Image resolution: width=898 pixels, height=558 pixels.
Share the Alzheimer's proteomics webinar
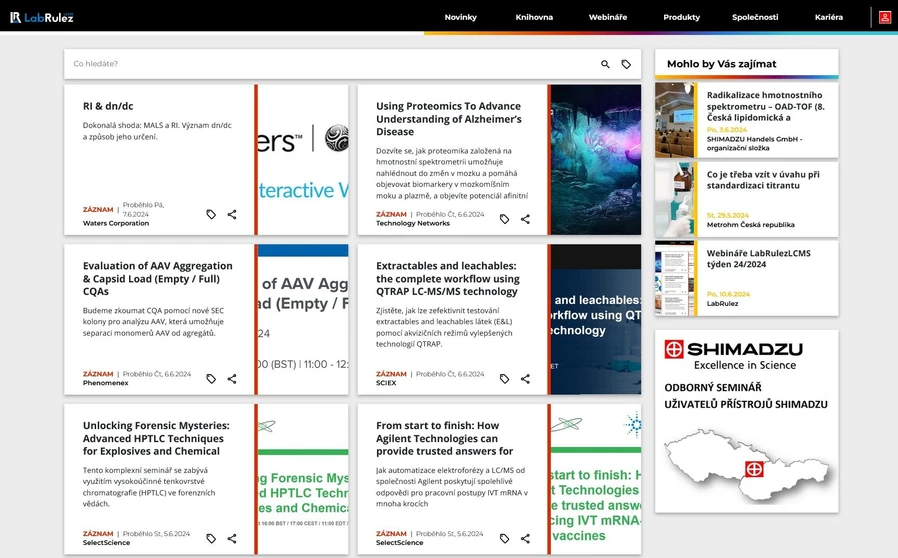(525, 219)
